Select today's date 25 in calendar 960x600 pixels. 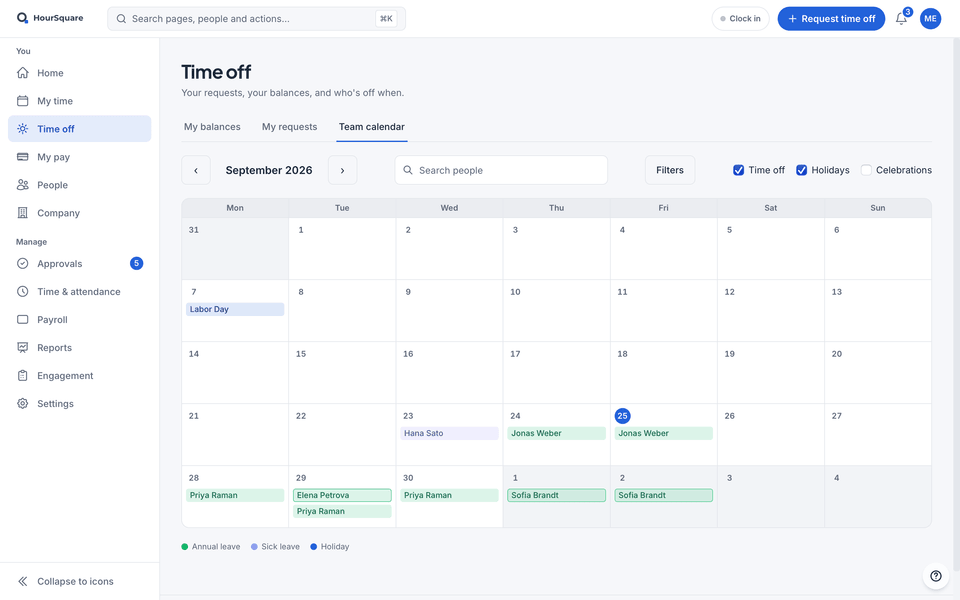tap(622, 416)
